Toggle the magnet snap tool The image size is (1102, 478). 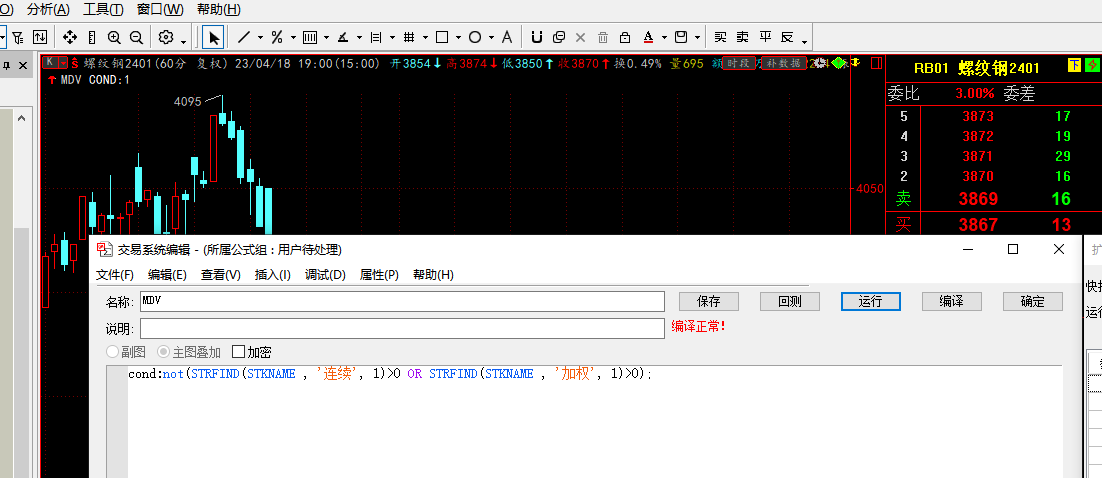point(537,37)
